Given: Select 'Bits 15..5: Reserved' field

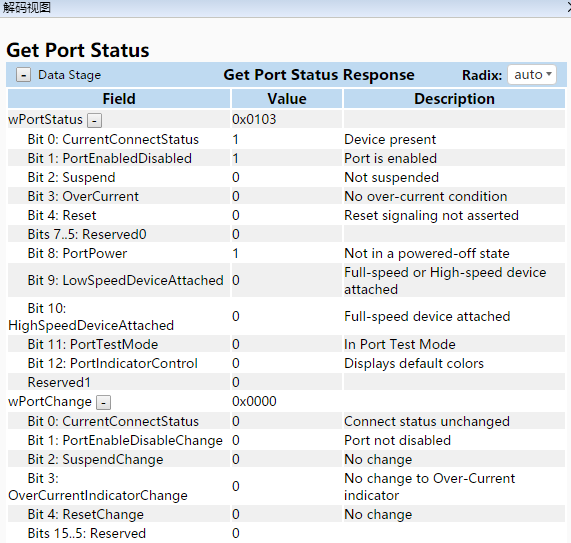Looking at the screenshot, I should pyautogui.click(x=87, y=533).
